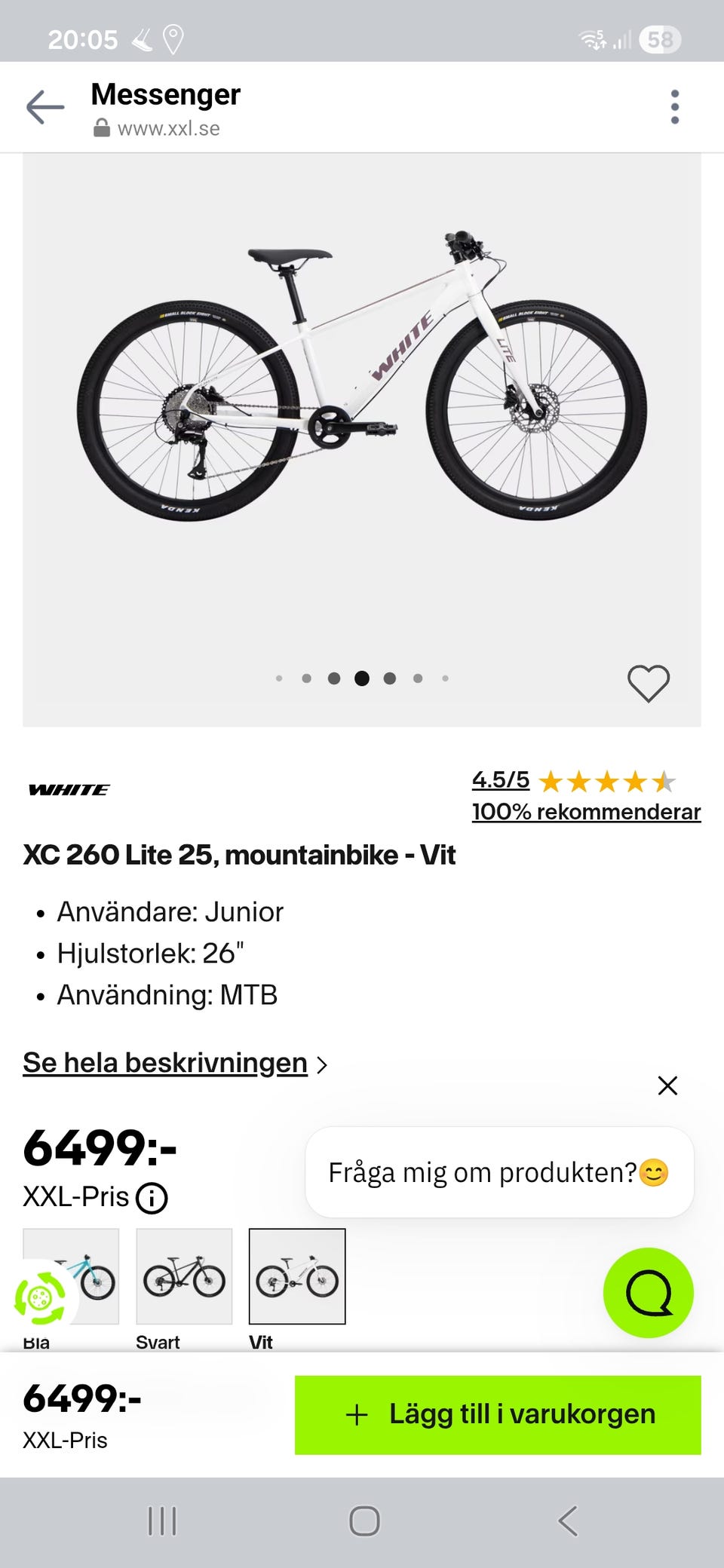Open the WHITE brand logo page
This screenshot has width=724, height=1568.
[x=69, y=790]
